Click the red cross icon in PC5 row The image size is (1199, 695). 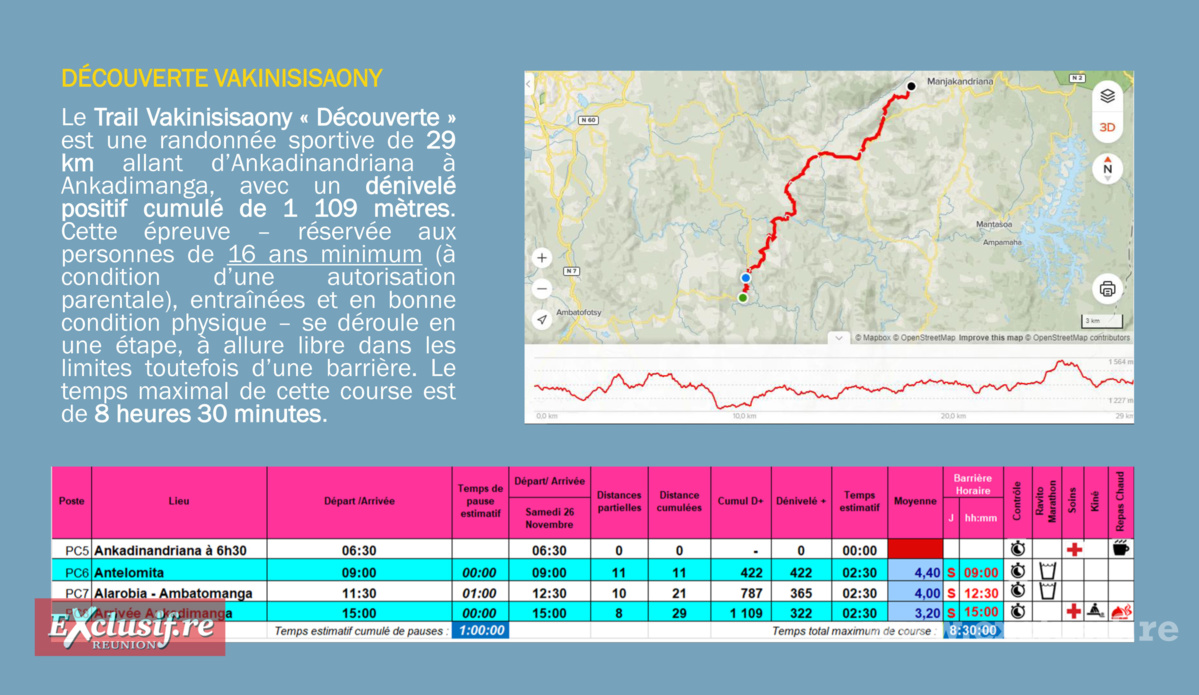(x=1074, y=549)
